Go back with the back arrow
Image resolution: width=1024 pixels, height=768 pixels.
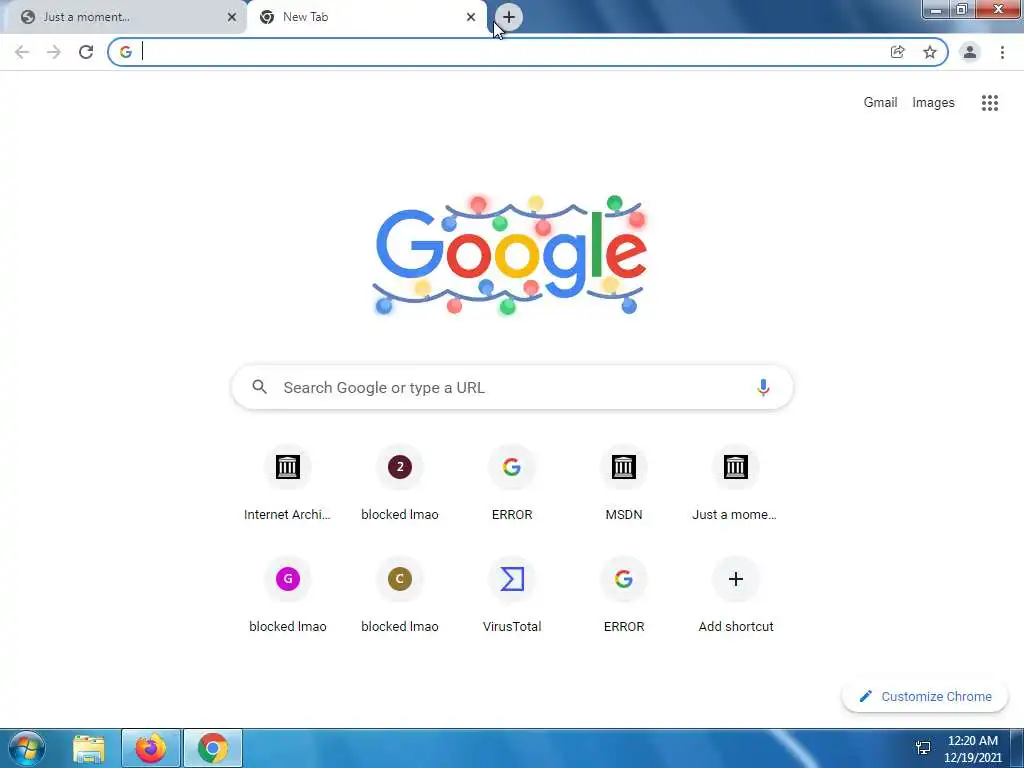coord(22,52)
